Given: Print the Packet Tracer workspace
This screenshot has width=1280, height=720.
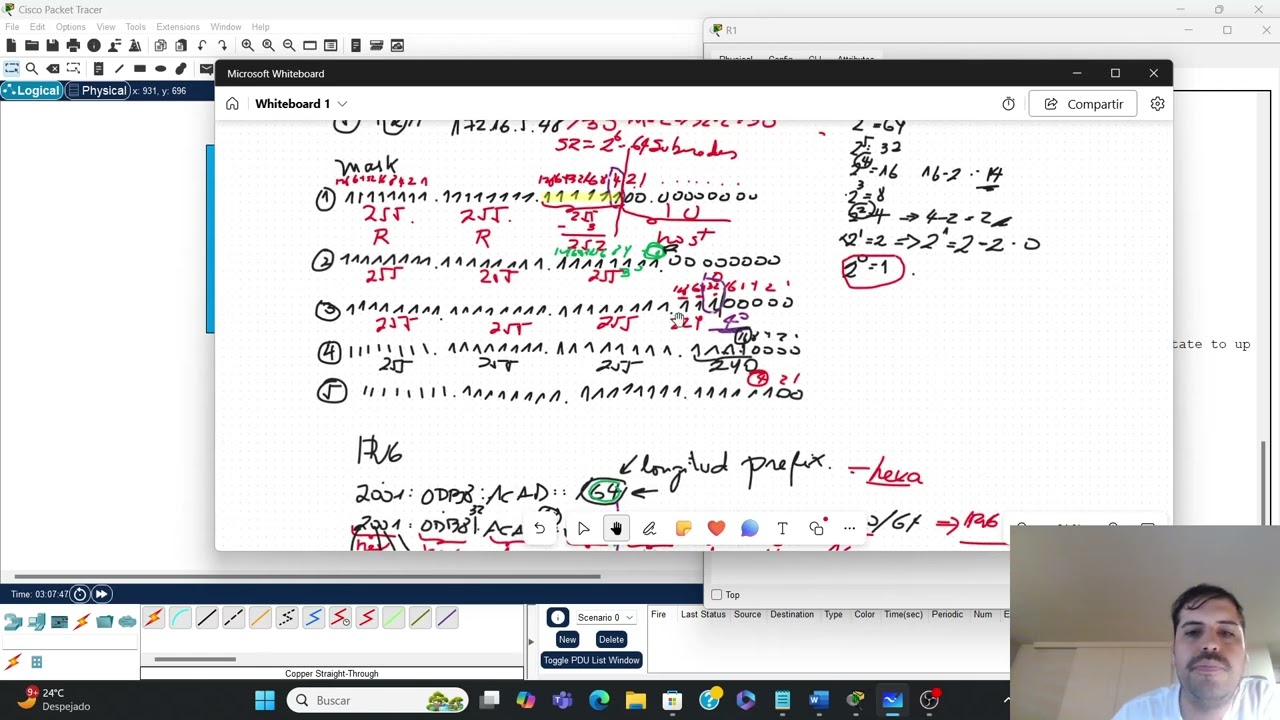Looking at the screenshot, I should tap(73, 45).
